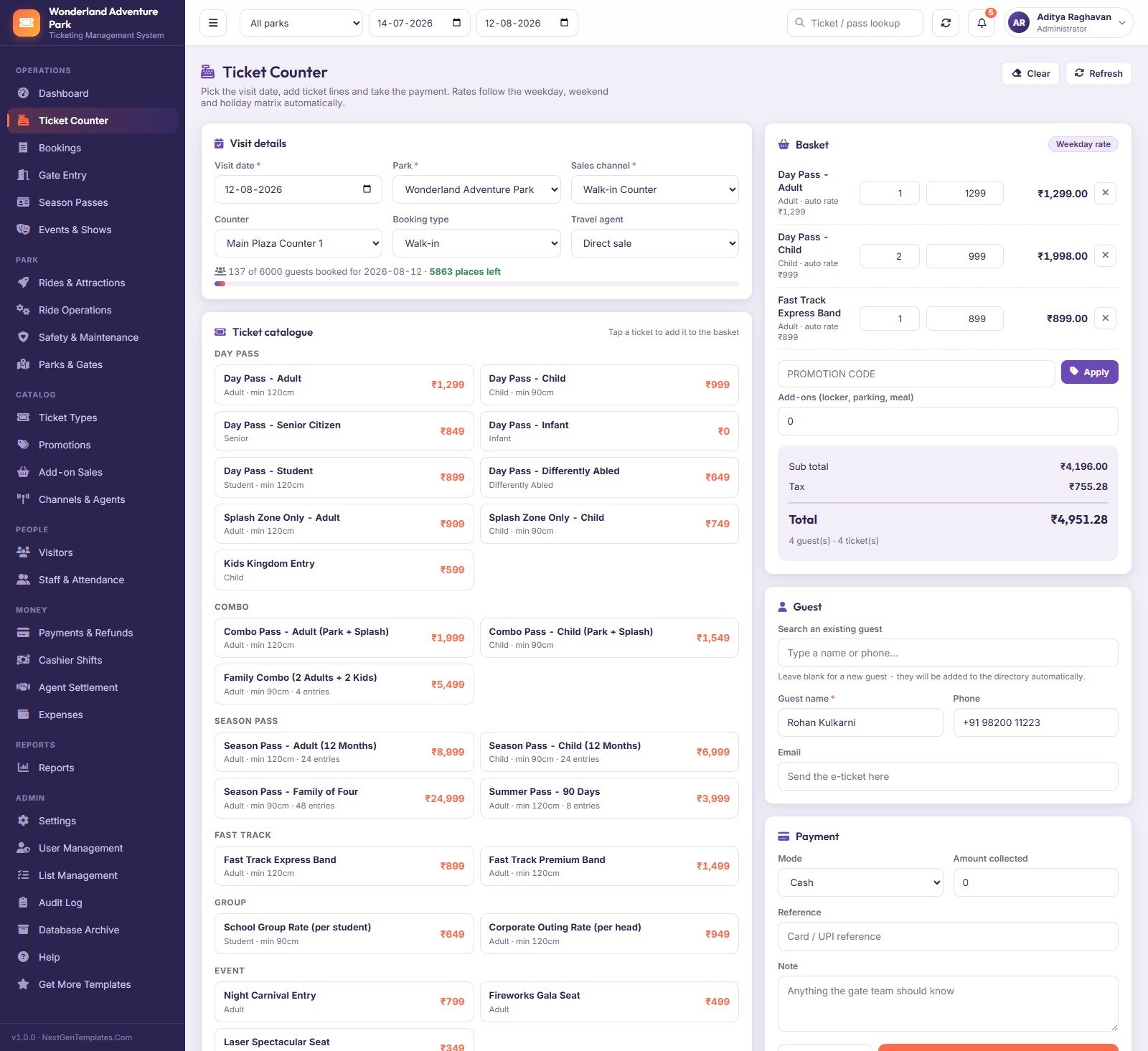Open Counter dropdown Main Plaza Counter 1
This screenshot has height=1051, width=1148.
tap(298, 243)
